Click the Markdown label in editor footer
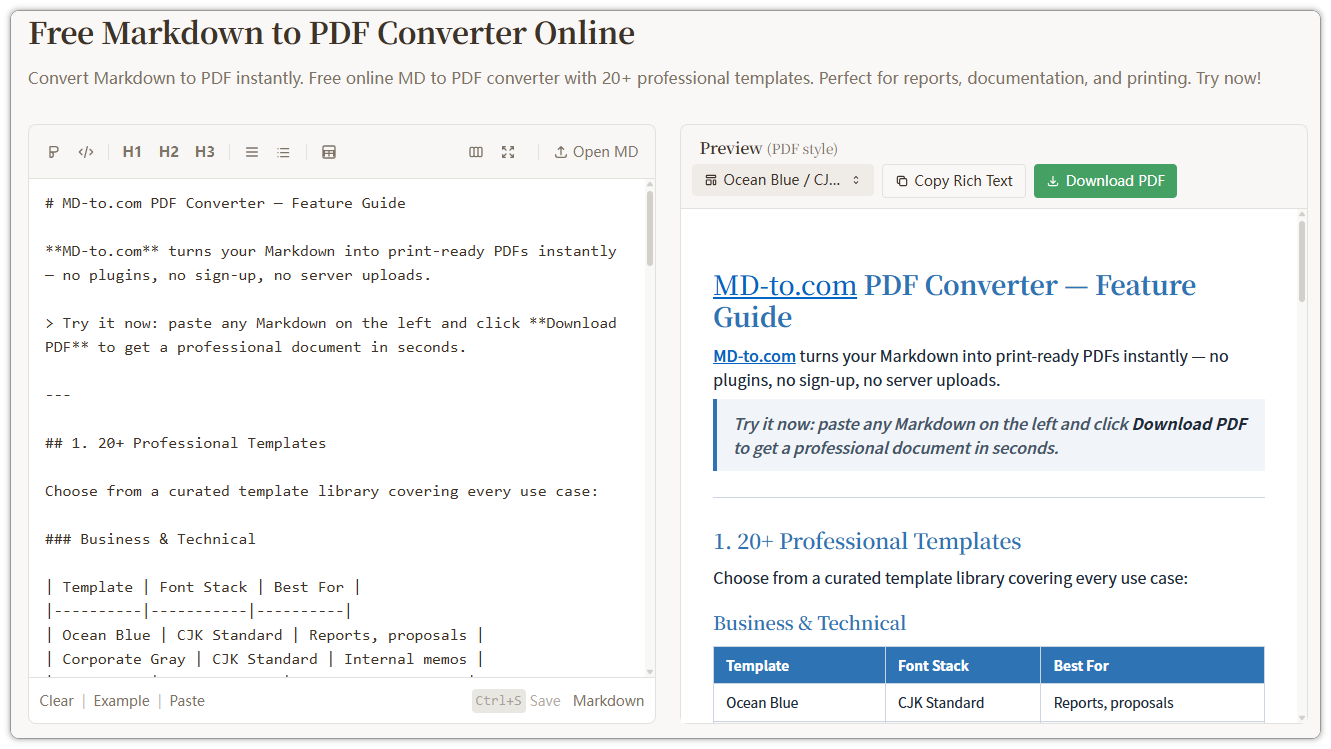Screen dimensions: 1331x749 coord(609,701)
